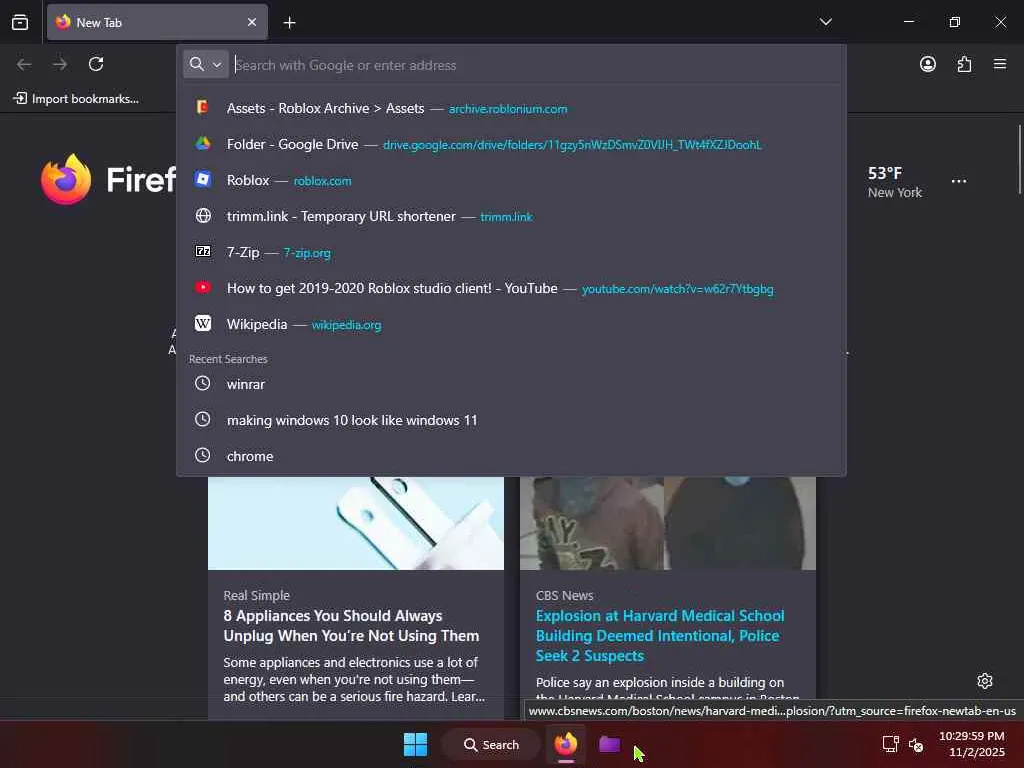
Task: Click the clock icon beside chrome
Action: (203, 455)
